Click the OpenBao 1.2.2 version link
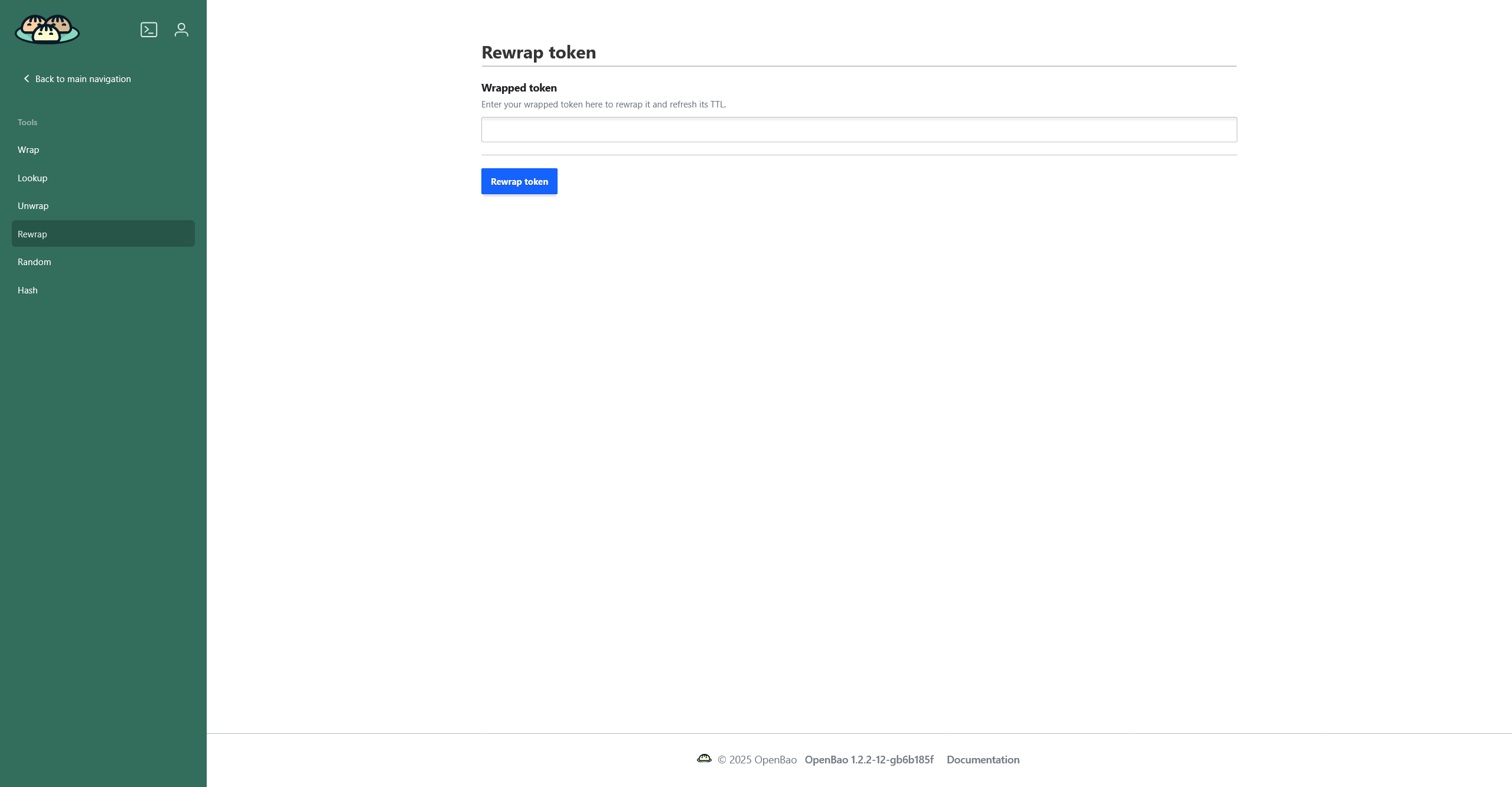This screenshot has height=787, width=1512. pos(869,760)
